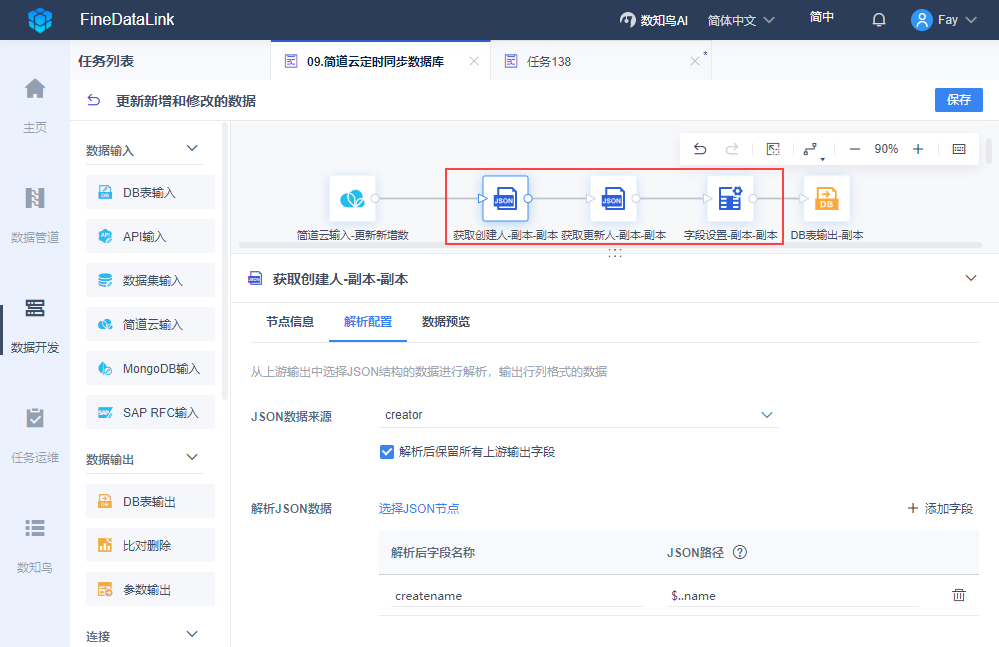Open 数据管道 in the sidebar
999x647 pixels.
(x=35, y=215)
